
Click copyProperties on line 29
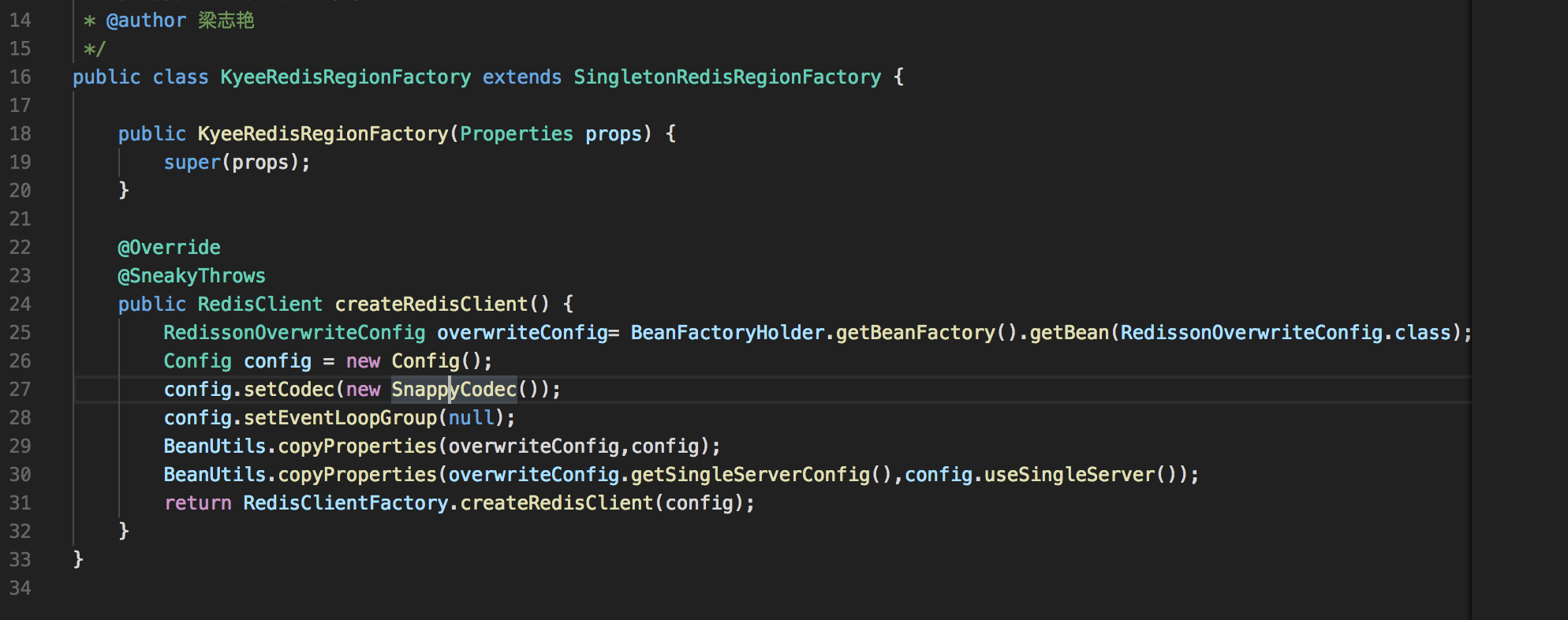(357, 446)
